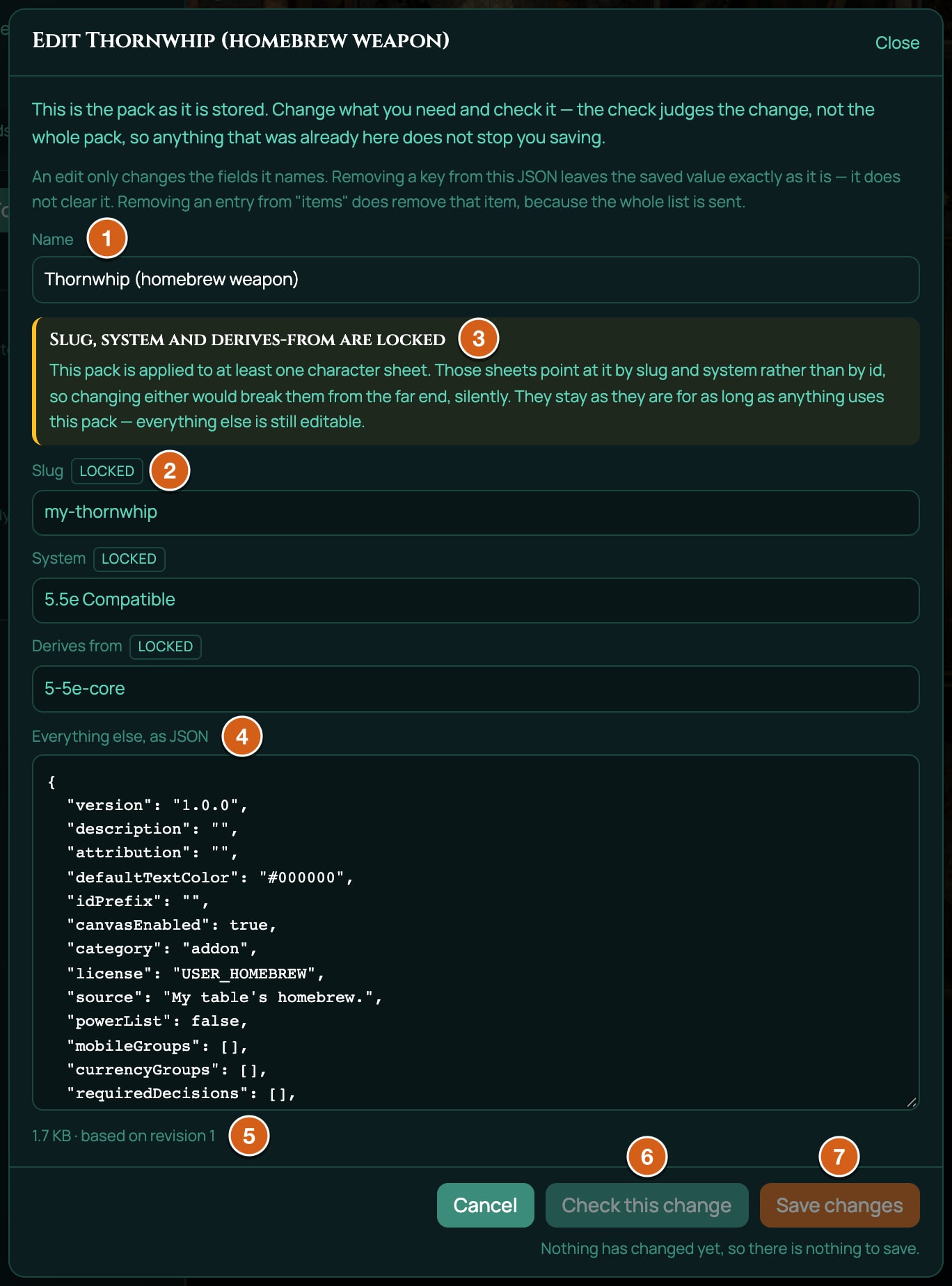
Task: Click the locked System field 5.5e Compatible
Action: pos(476,600)
